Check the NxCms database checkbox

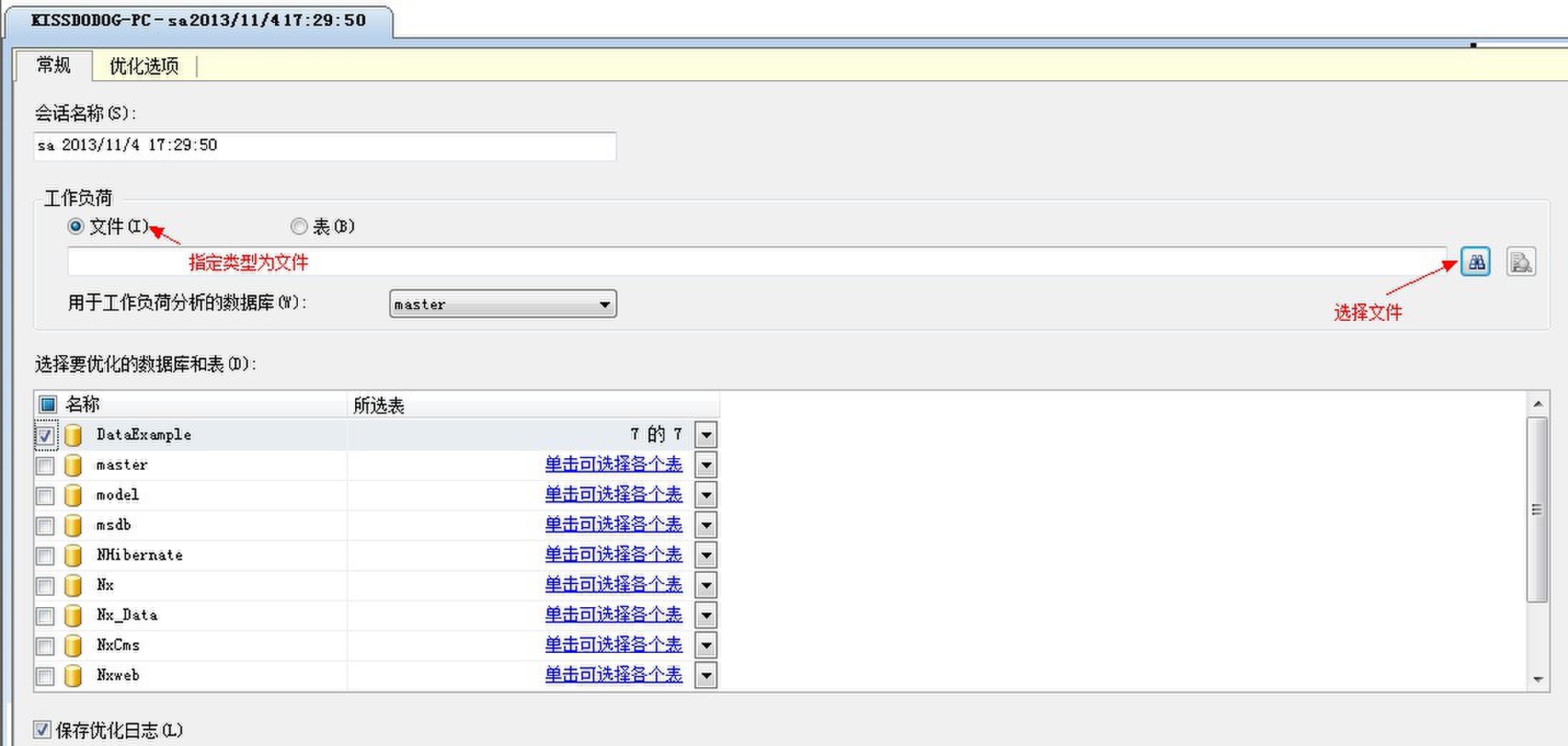point(45,646)
